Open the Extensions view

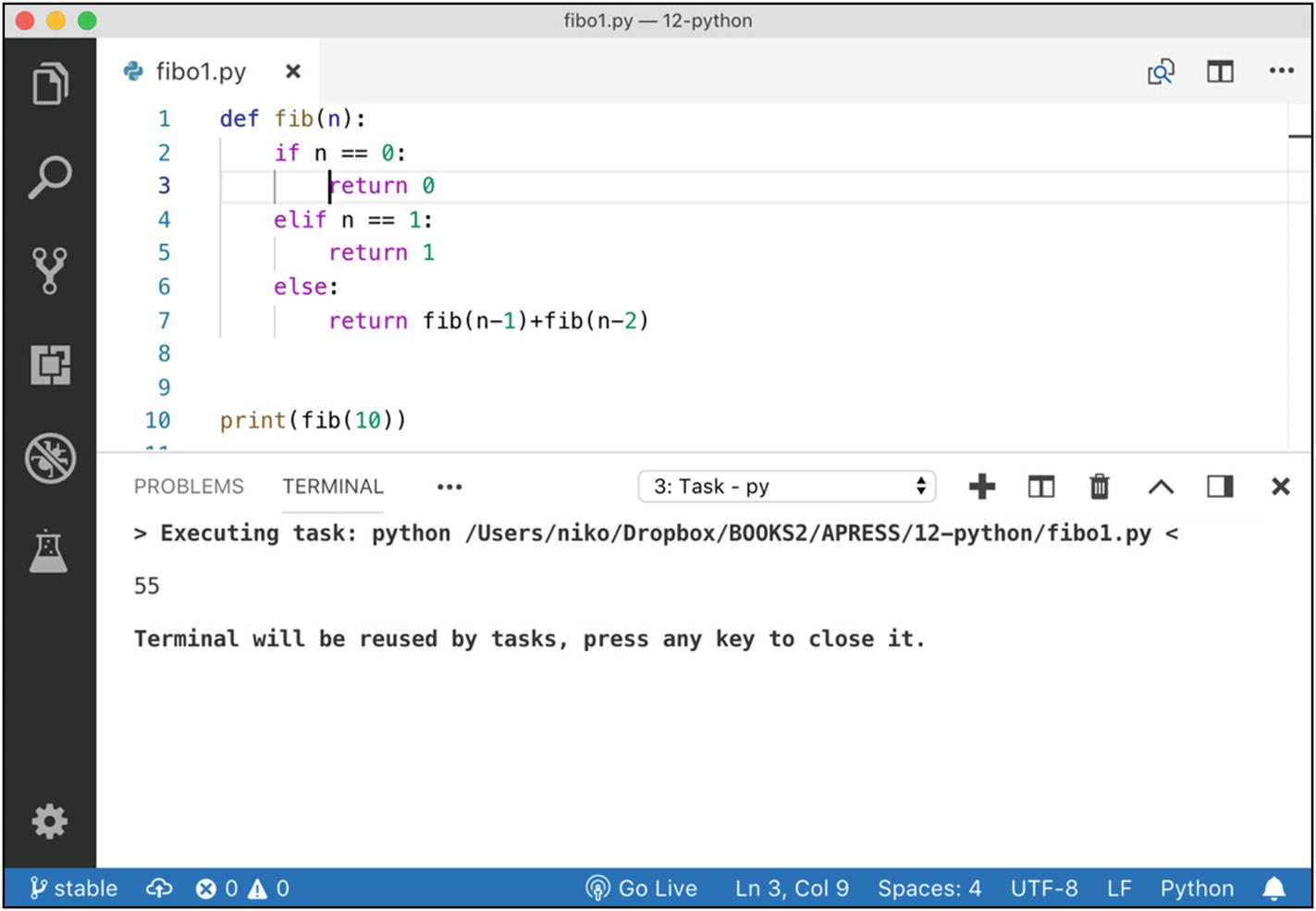50,364
